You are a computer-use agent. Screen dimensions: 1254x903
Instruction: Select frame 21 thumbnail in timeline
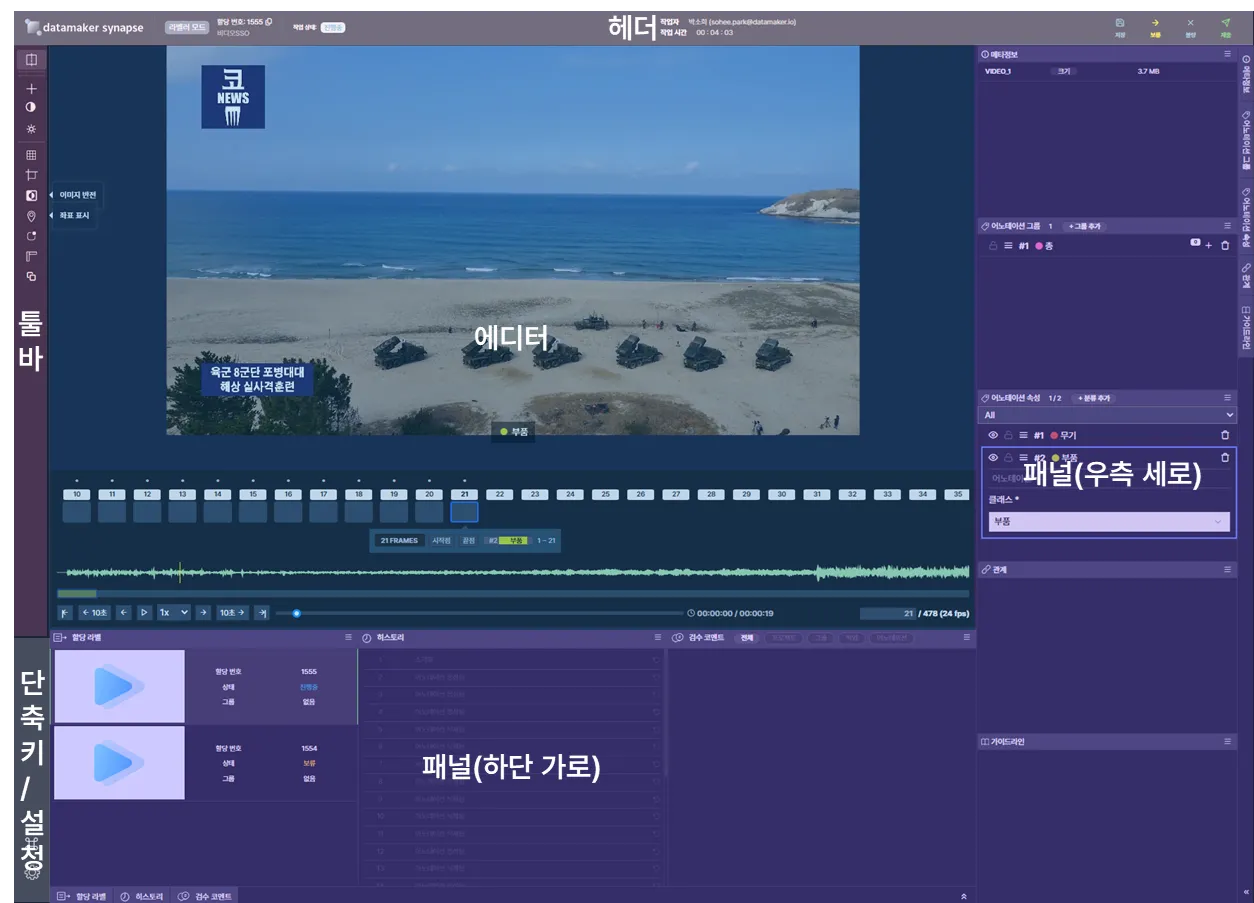click(x=464, y=512)
